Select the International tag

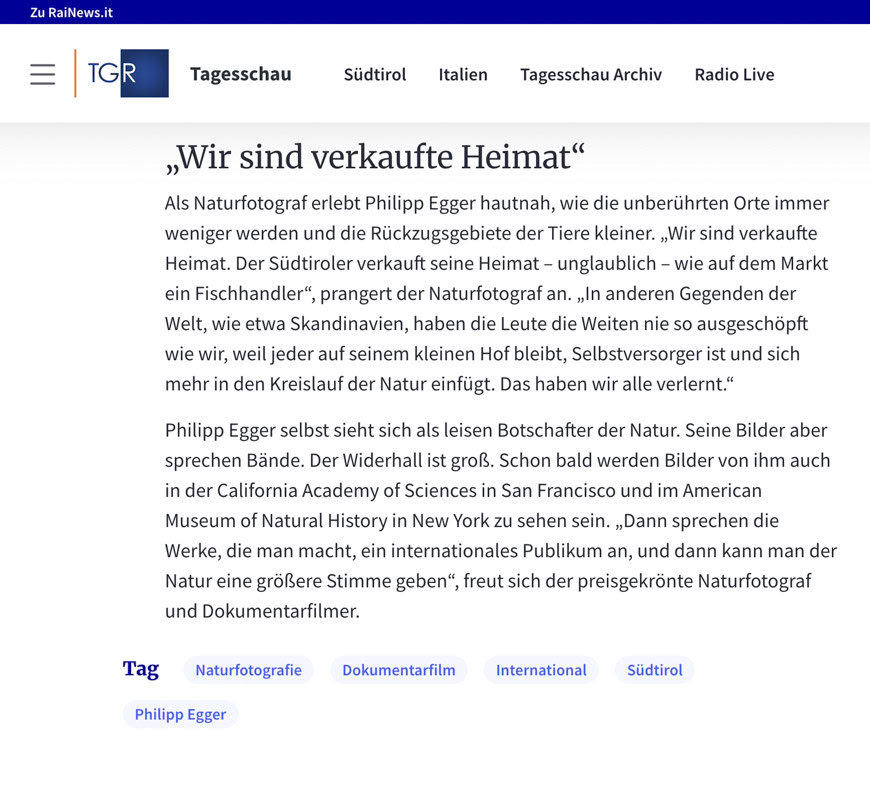click(541, 670)
